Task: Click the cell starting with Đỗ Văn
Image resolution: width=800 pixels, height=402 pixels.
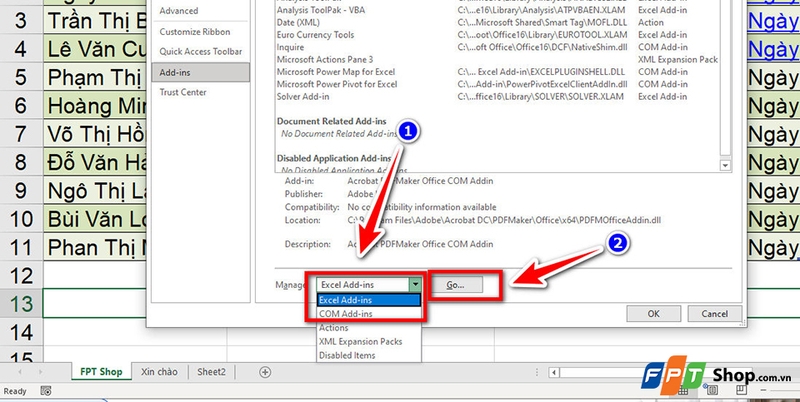Action: (x=96, y=162)
